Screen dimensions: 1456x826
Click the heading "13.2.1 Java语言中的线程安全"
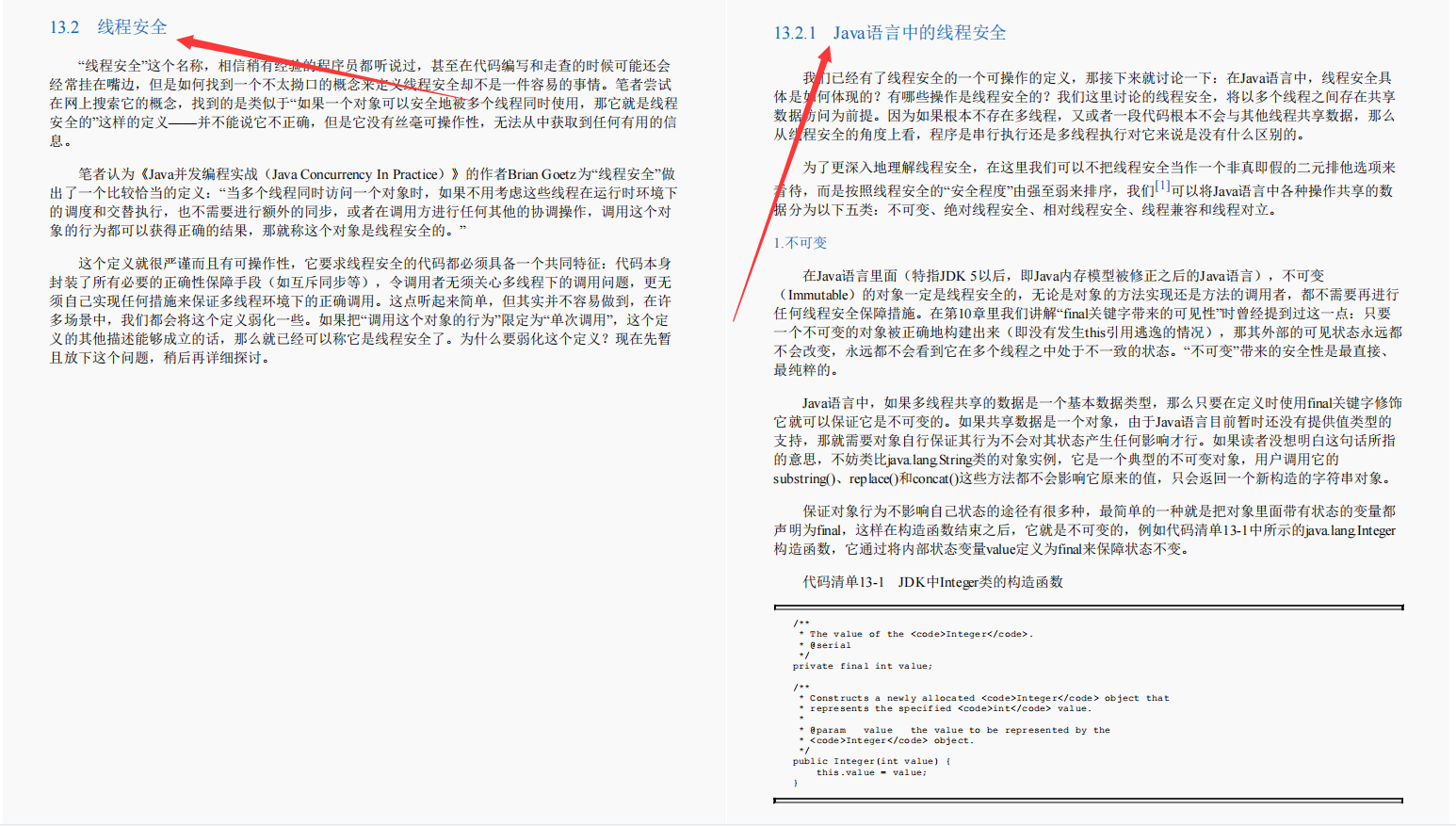[x=890, y=33]
